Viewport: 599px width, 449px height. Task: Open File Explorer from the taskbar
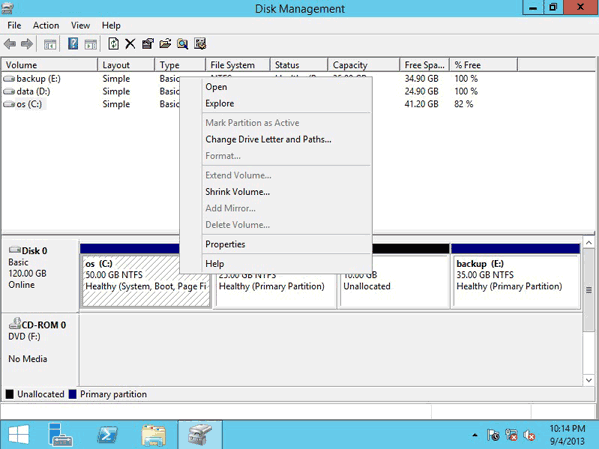(154, 436)
